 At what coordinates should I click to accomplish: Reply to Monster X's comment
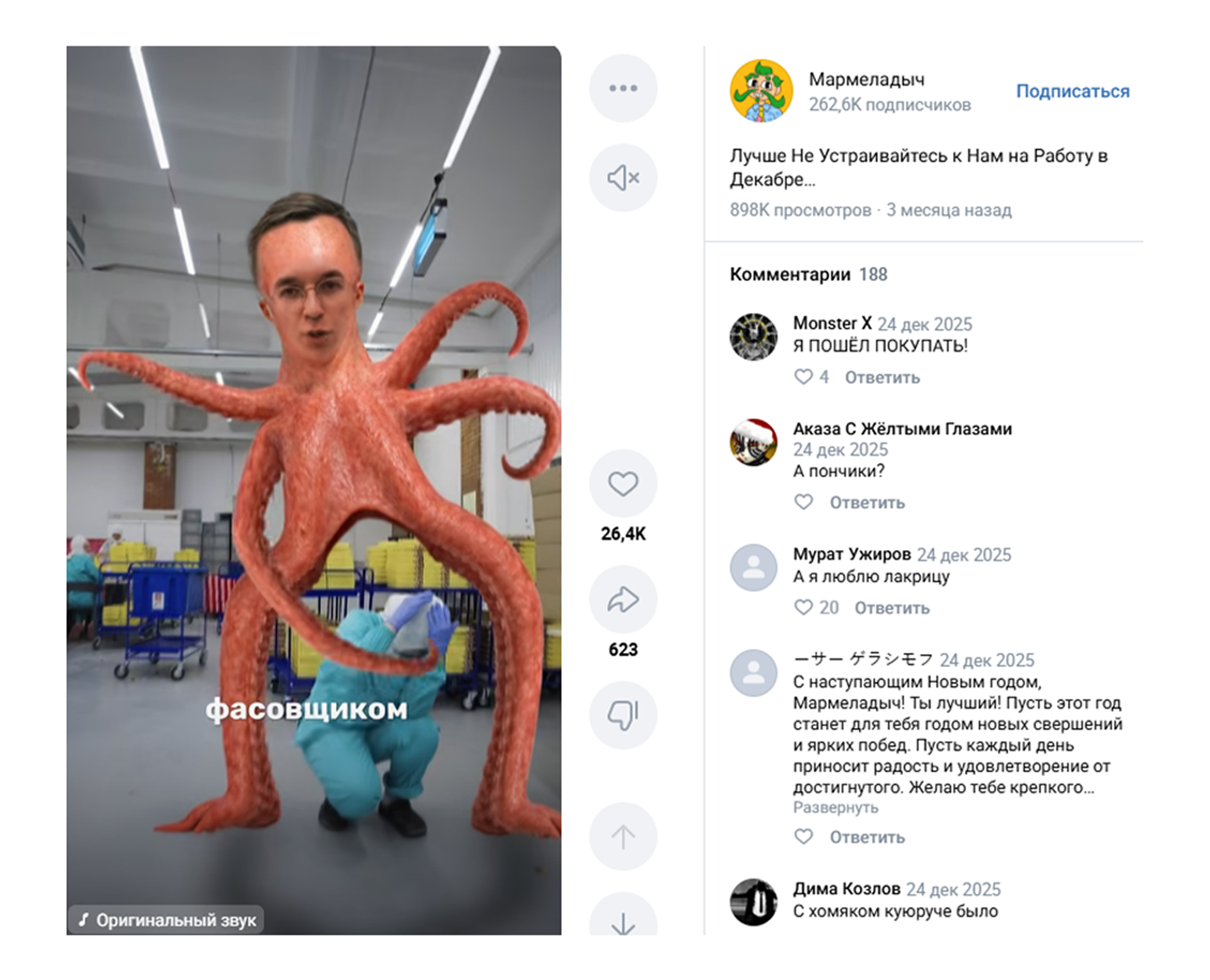(x=882, y=377)
